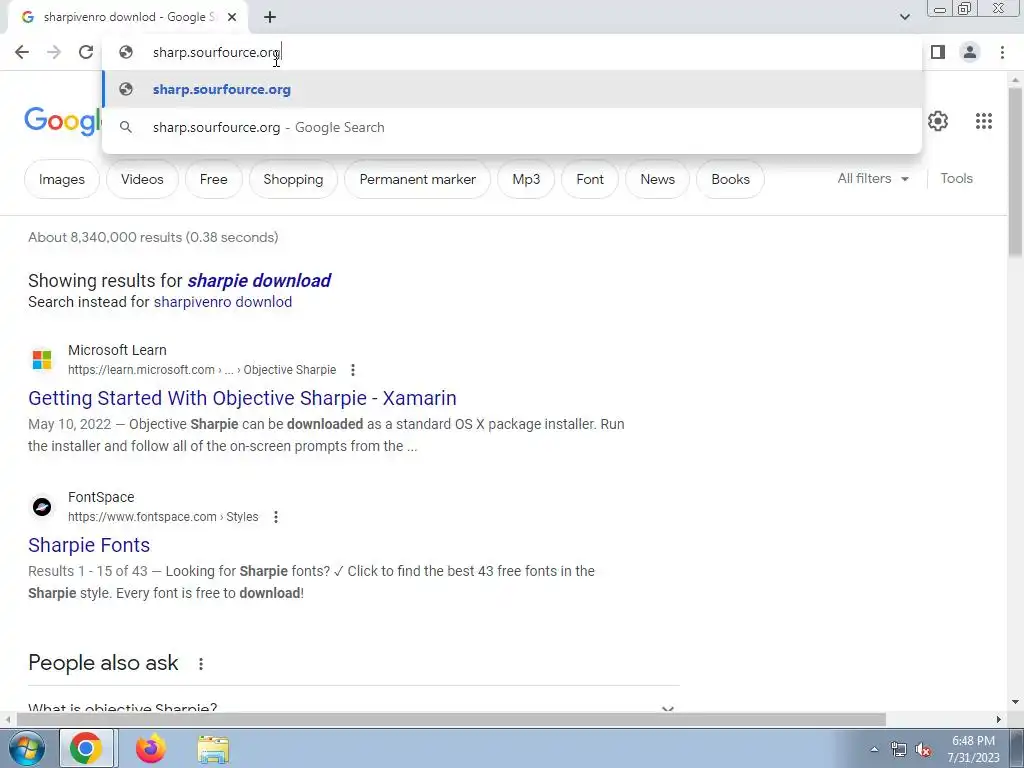Click the forward navigation arrow
1024x768 pixels.
tap(54, 52)
